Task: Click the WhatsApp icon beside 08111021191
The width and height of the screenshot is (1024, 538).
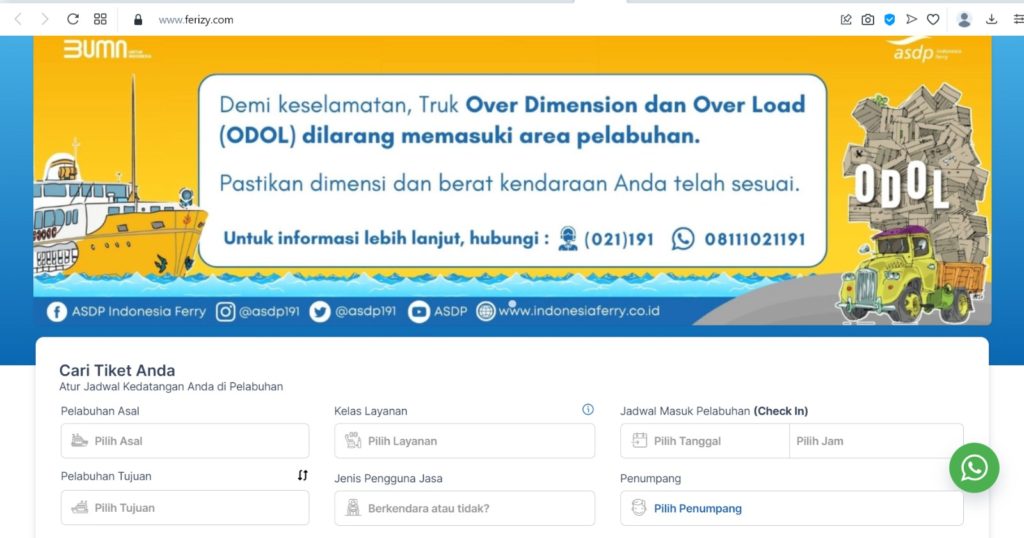Action: tap(683, 238)
